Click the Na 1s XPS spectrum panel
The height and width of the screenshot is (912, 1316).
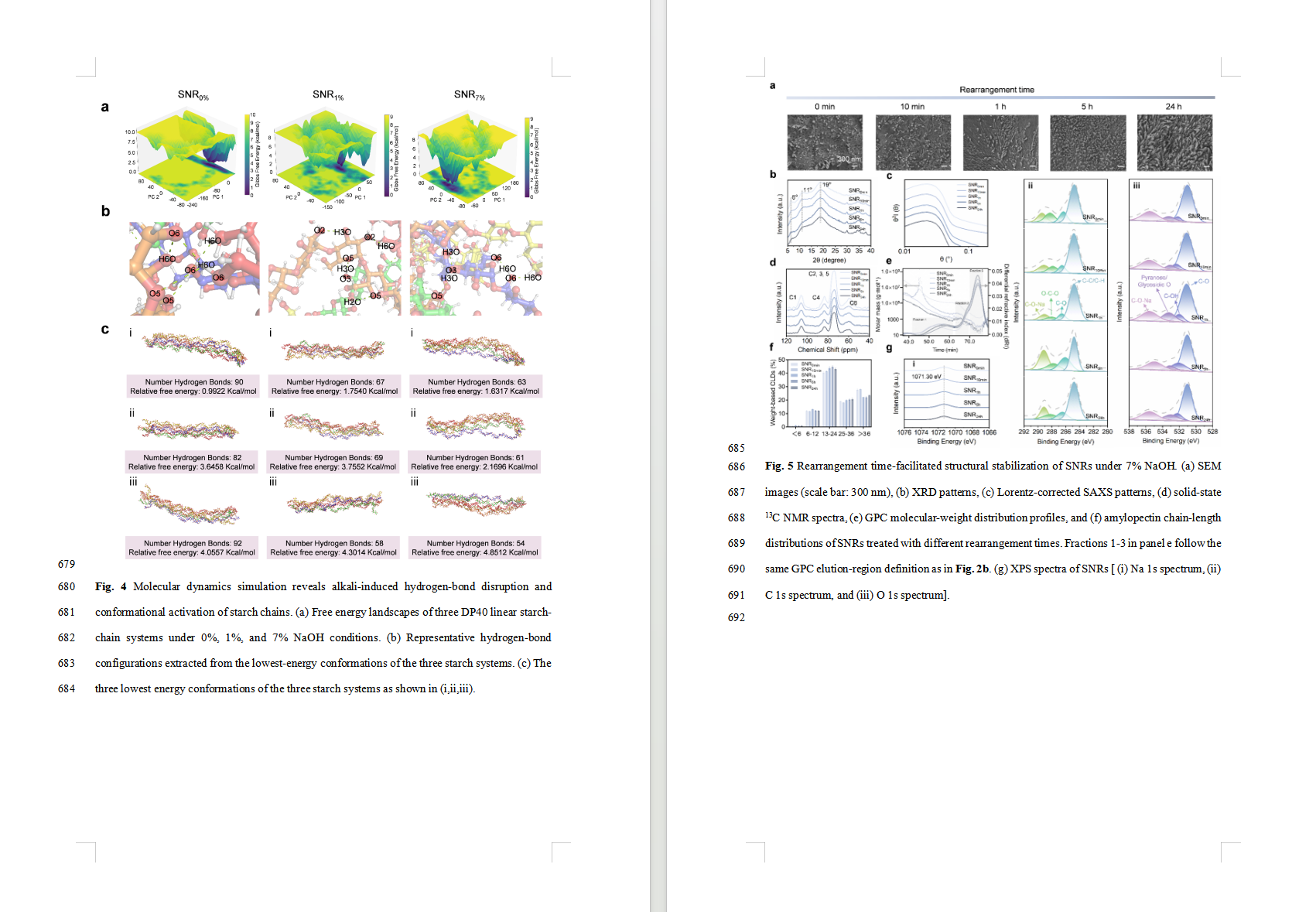(x=946, y=392)
